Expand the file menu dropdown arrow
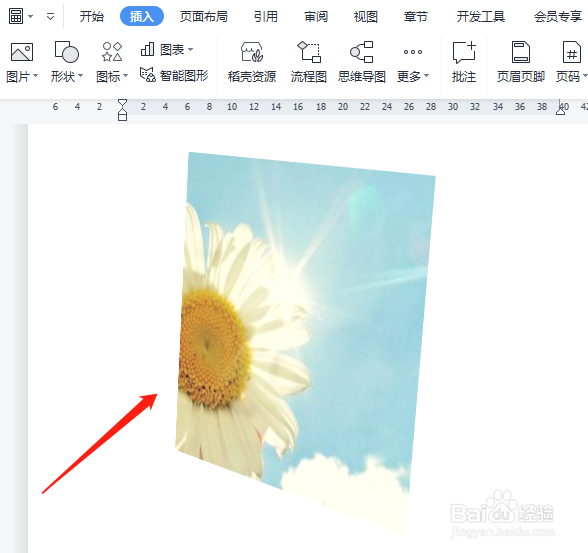 (31, 16)
